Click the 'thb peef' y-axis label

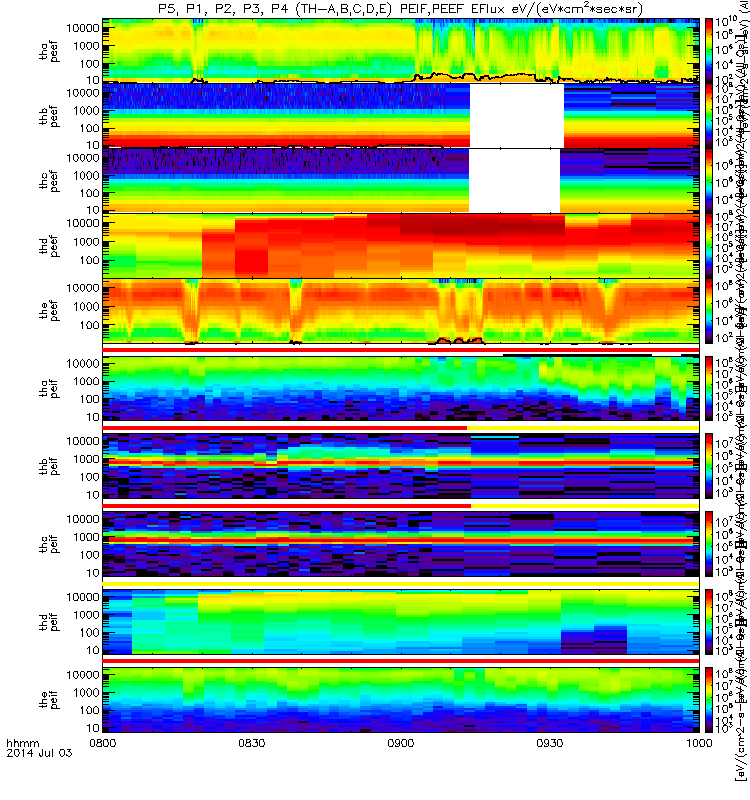coord(49,116)
